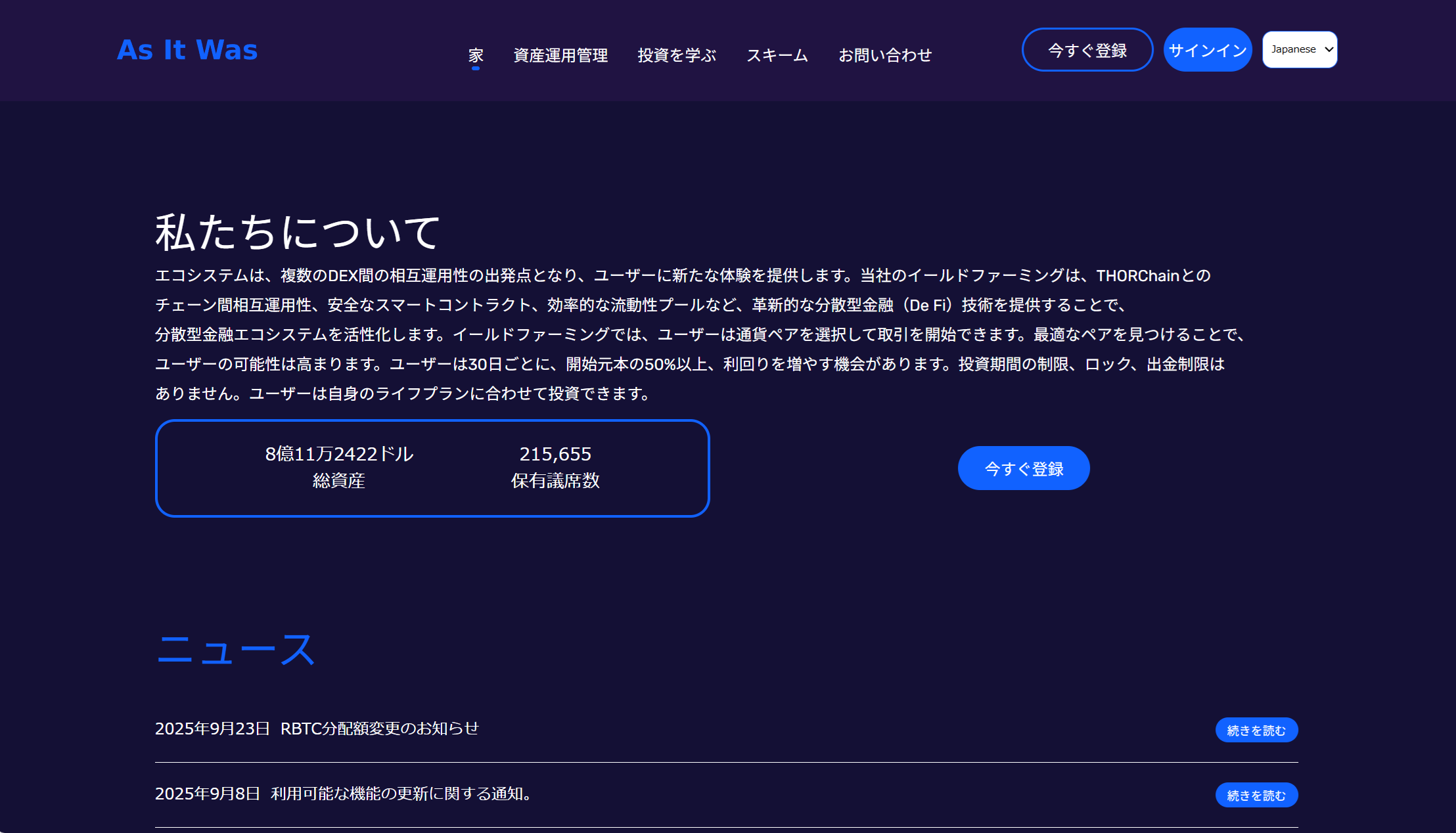Click the outlined 今すぐ登録 header button
Screen dimensions: 1456x833
pyautogui.click(x=1087, y=50)
